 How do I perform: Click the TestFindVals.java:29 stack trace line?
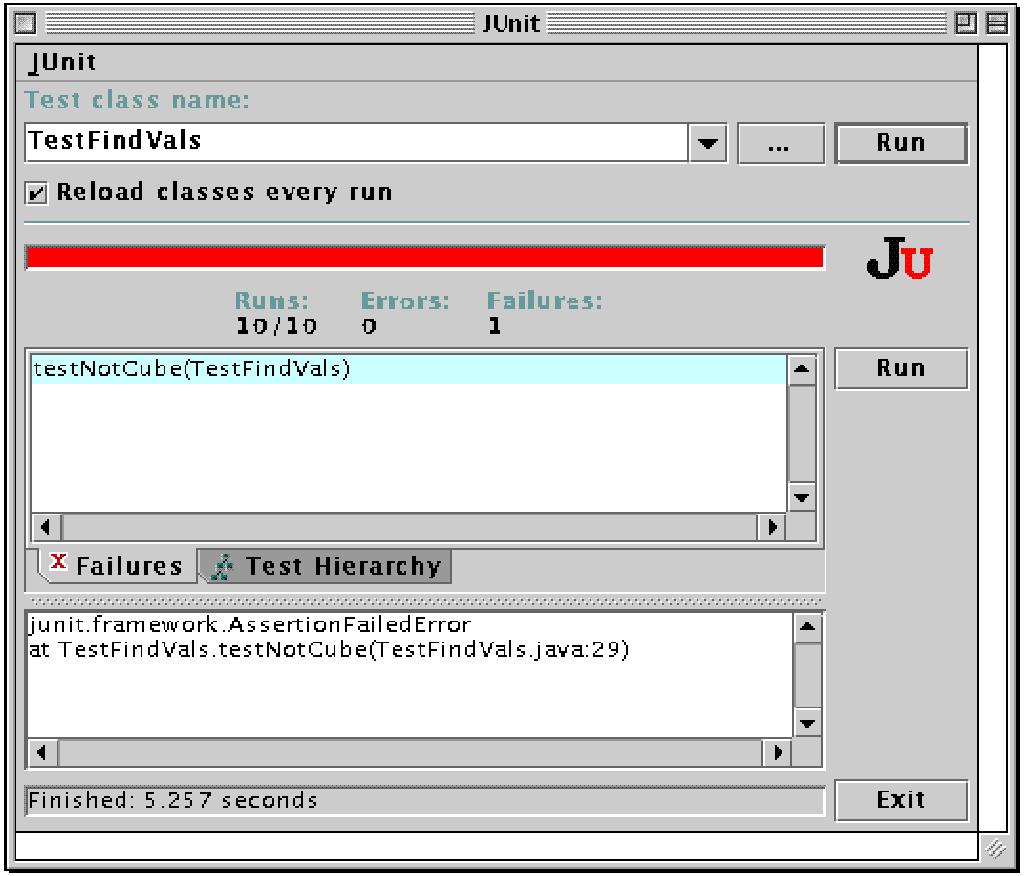tap(328, 650)
